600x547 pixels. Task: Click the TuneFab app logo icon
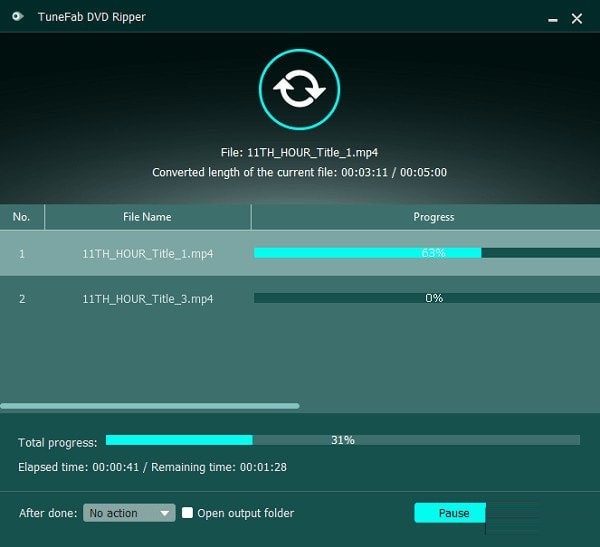pyautogui.click(x=18, y=16)
